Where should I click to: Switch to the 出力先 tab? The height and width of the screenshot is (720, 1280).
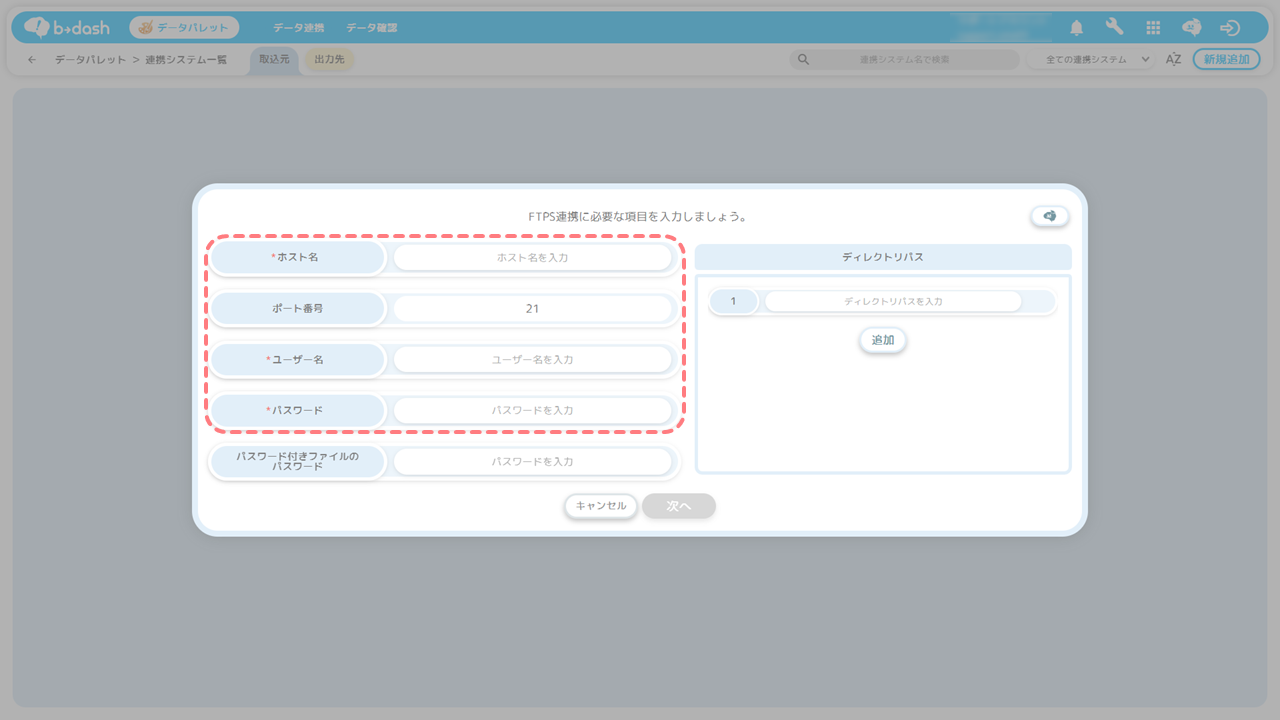(x=329, y=60)
